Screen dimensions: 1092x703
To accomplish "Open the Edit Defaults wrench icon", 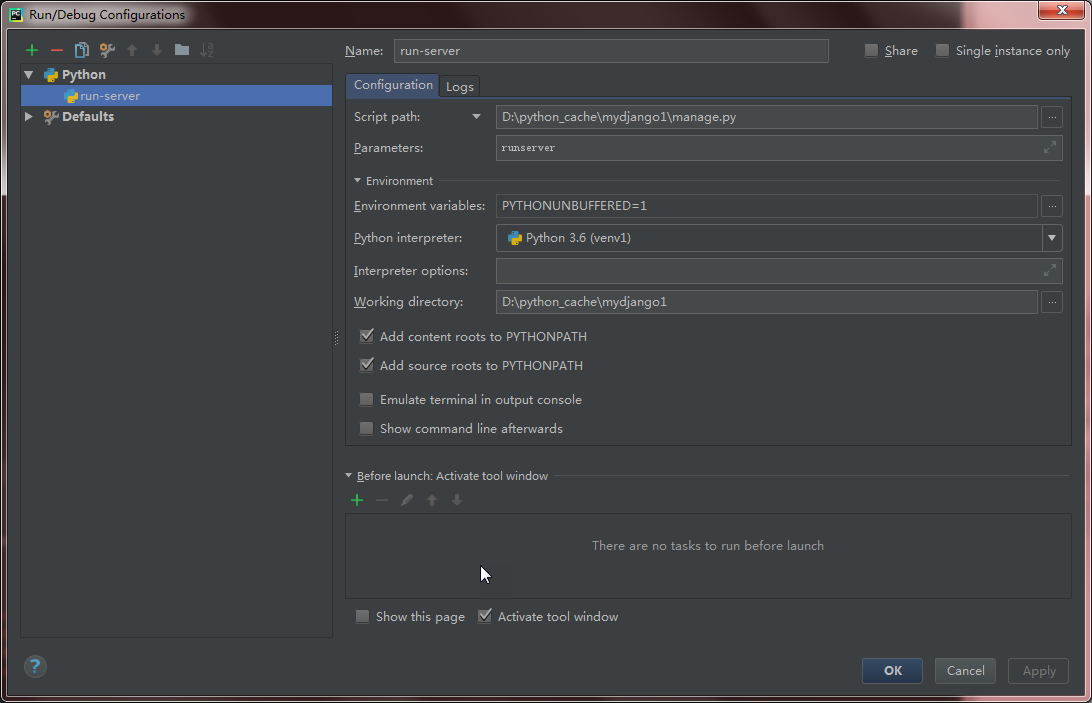I will pos(107,50).
